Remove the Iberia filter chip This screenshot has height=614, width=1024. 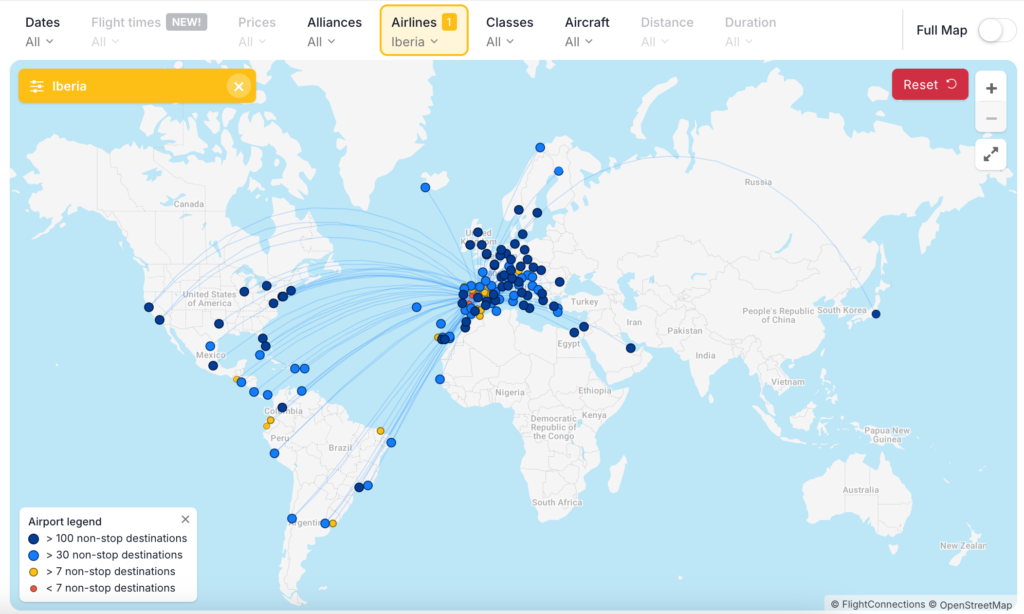point(239,86)
